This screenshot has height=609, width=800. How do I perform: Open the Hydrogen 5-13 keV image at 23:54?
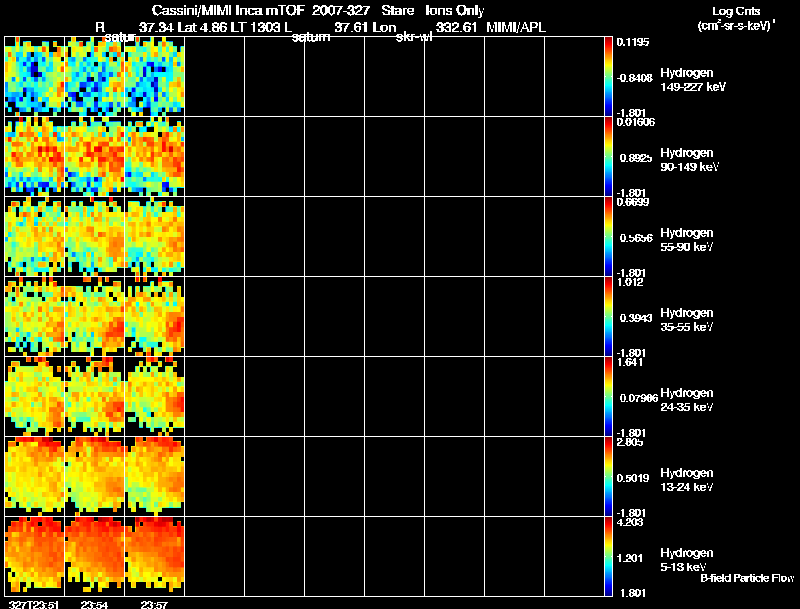[x=94, y=556]
